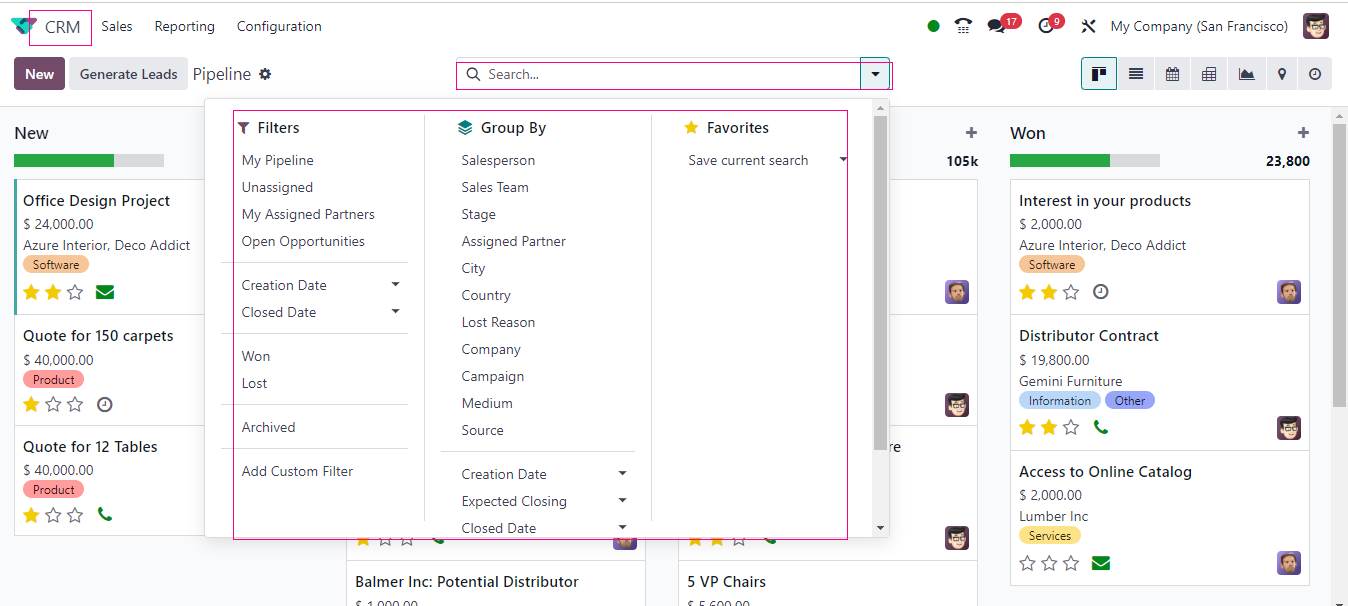Open graph view icon
This screenshot has height=606, width=1348.
1246,74
